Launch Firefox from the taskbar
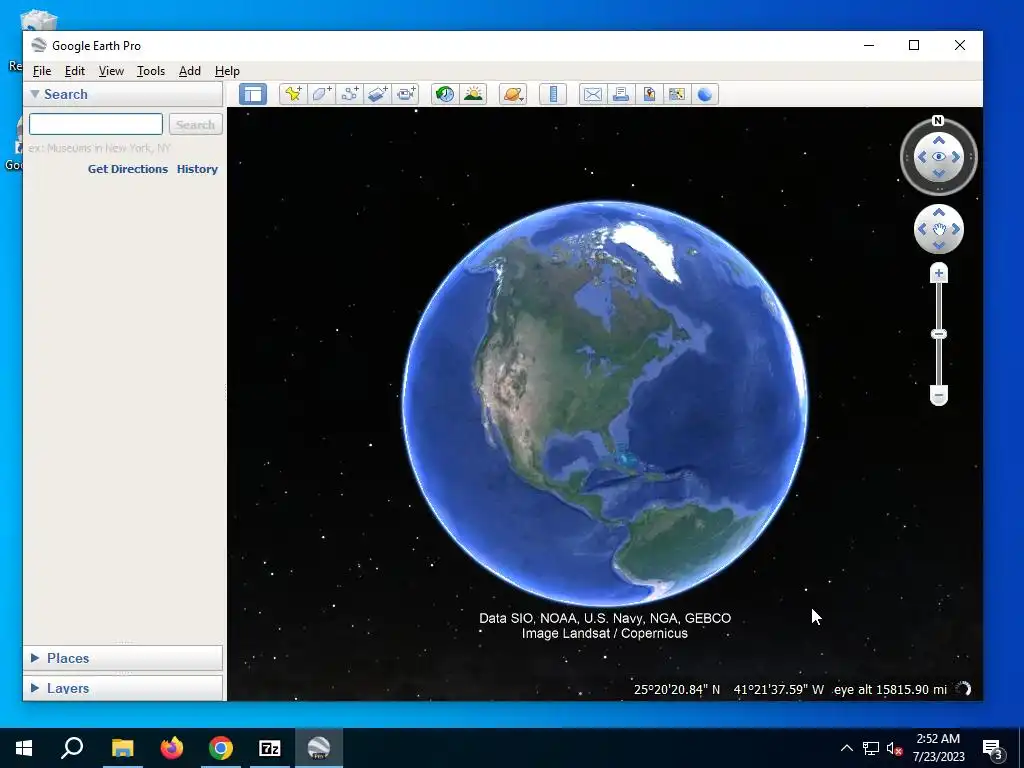 click(172, 748)
